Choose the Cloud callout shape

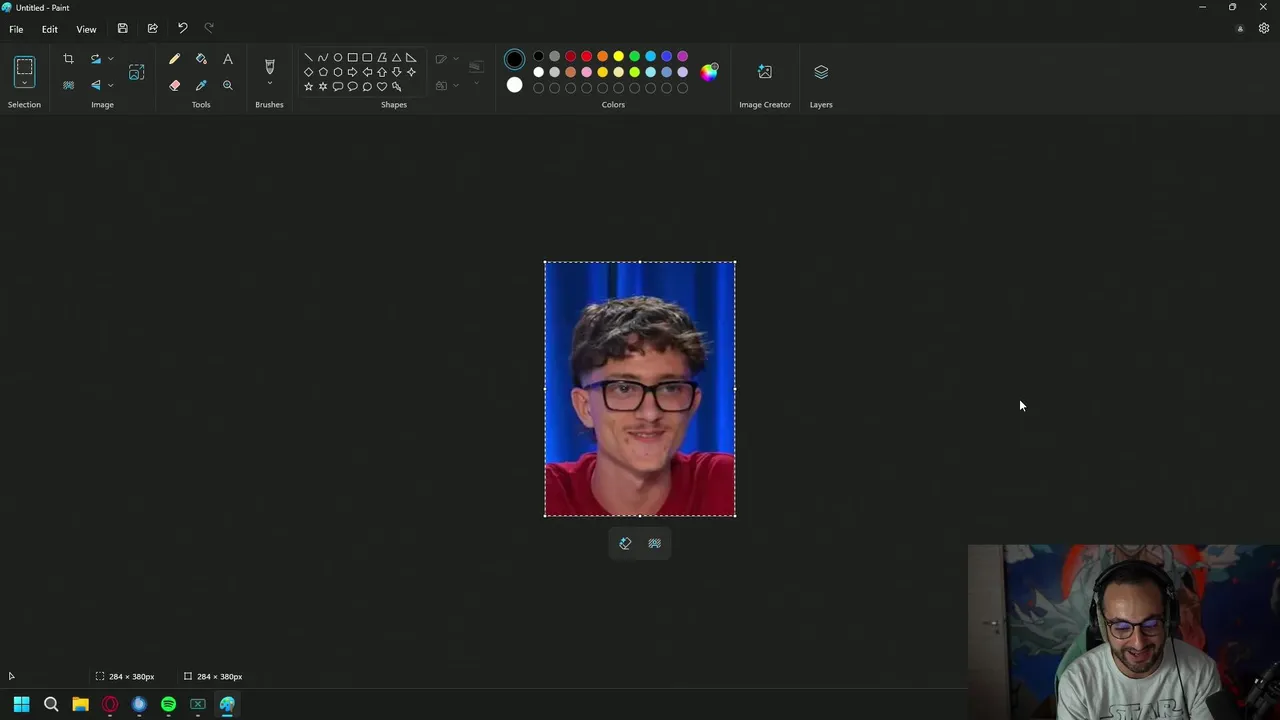(x=367, y=87)
